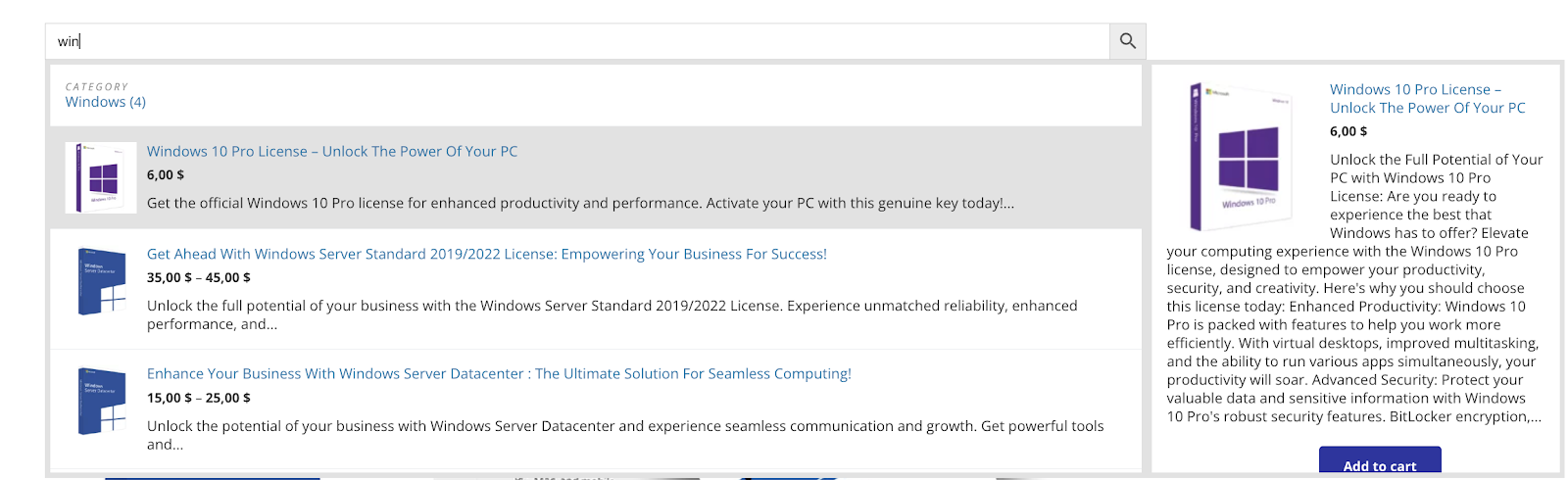The width and height of the screenshot is (1568, 480).
Task: Click the magnifier search icon
Action: pos(1127,41)
